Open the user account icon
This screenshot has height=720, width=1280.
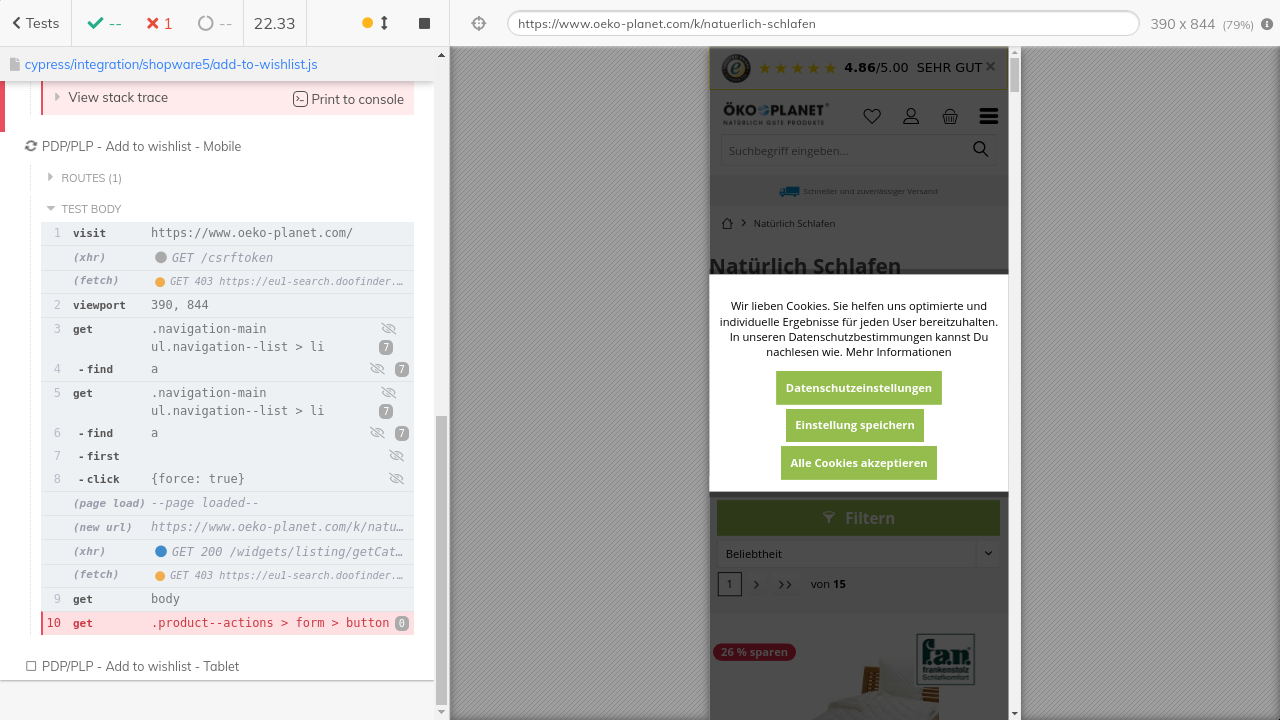[x=911, y=116]
